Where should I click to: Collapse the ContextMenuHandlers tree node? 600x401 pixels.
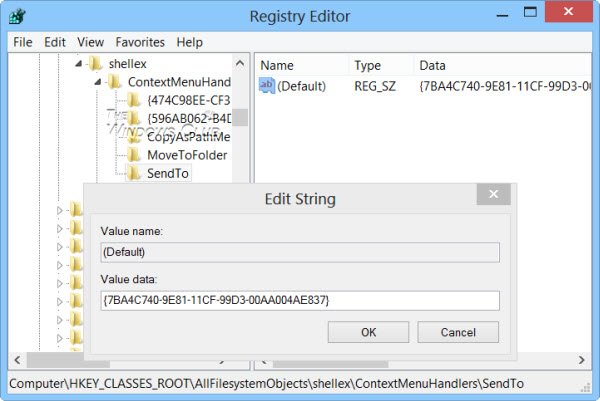pos(98,81)
